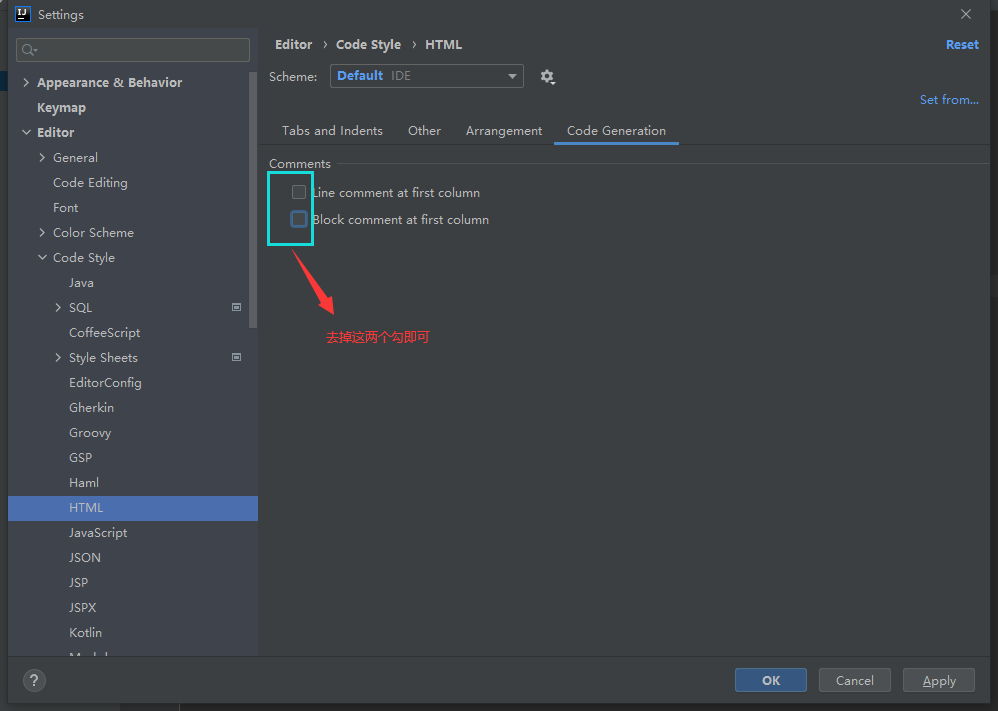Click the settings search field
998x711 pixels.
pos(140,50)
